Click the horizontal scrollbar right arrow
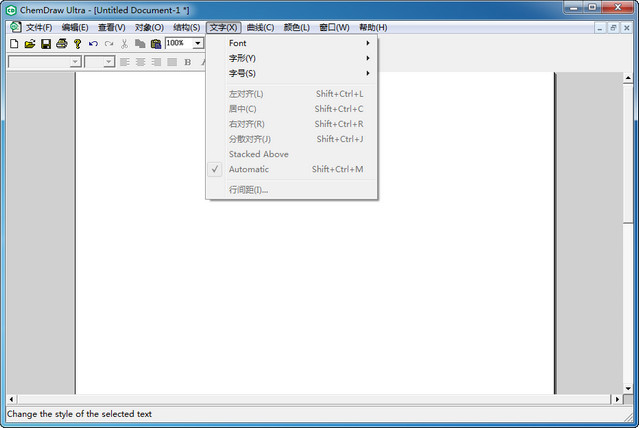Viewport: 639px width, 428px height. (617, 399)
